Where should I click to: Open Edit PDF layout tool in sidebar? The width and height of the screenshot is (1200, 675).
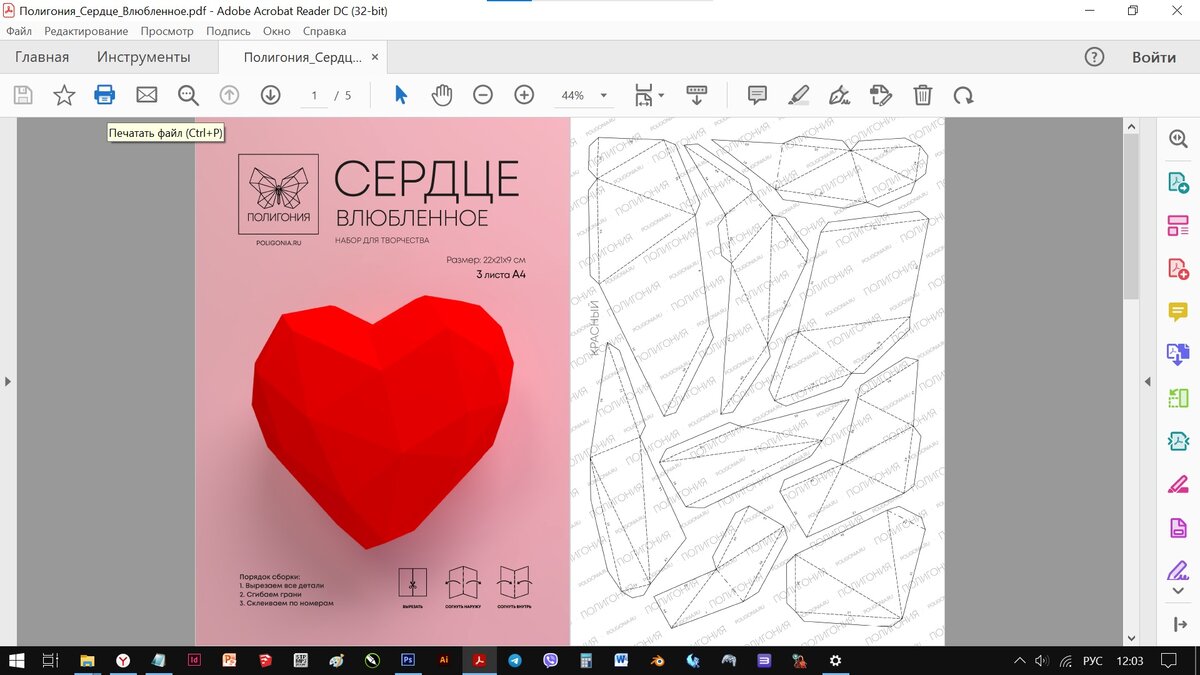[x=1178, y=226]
